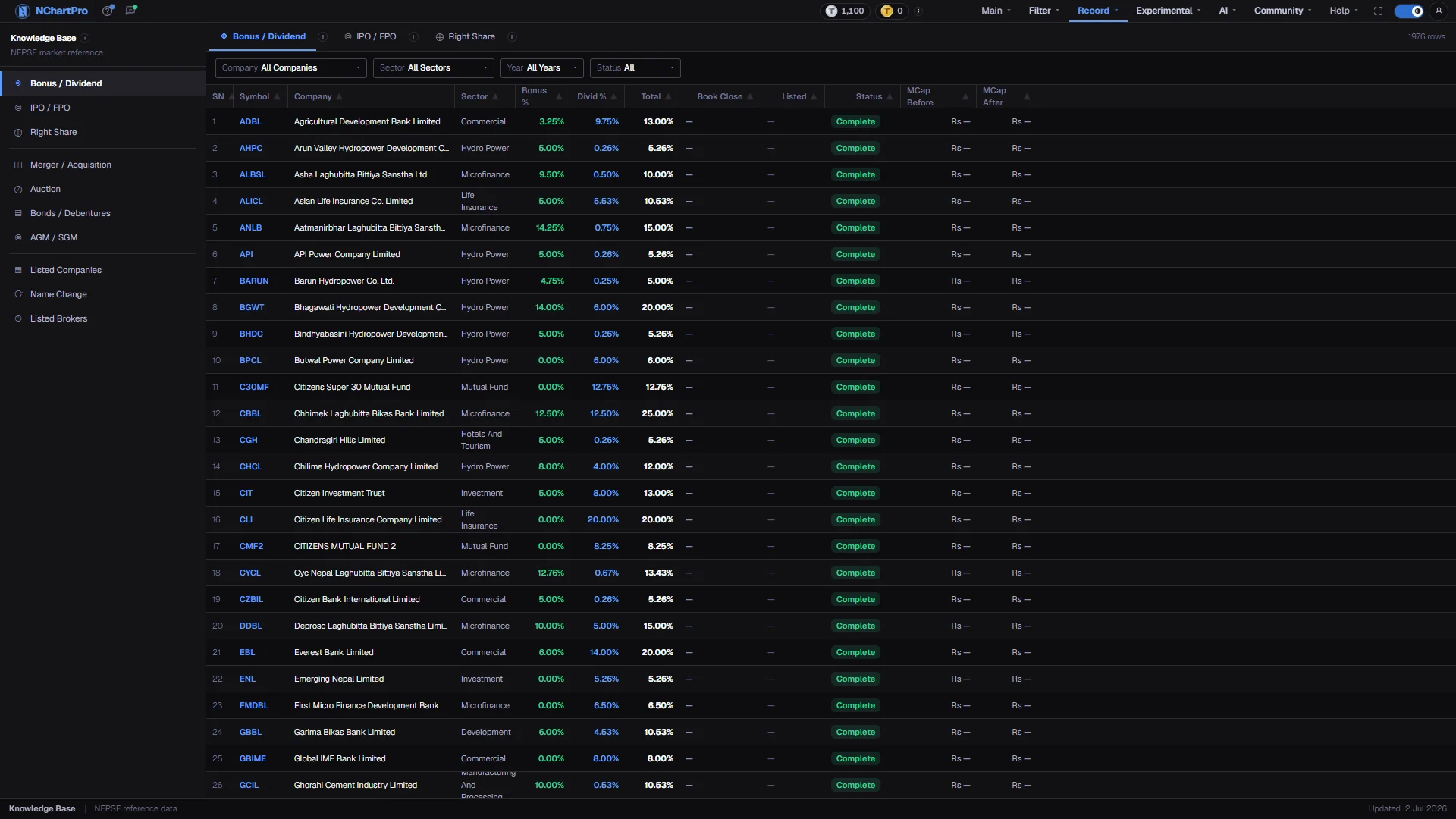Toggle the theme switch in top bar
1456x819 pixels.
pyautogui.click(x=1409, y=11)
